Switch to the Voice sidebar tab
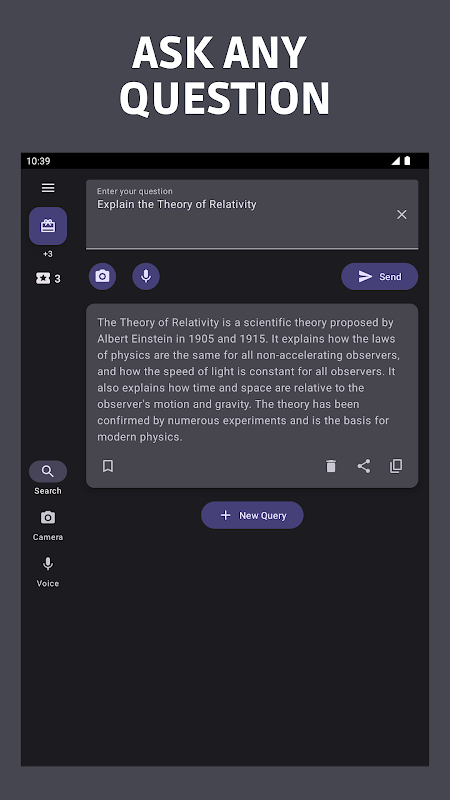The height and width of the screenshot is (800, 450). 48,571
